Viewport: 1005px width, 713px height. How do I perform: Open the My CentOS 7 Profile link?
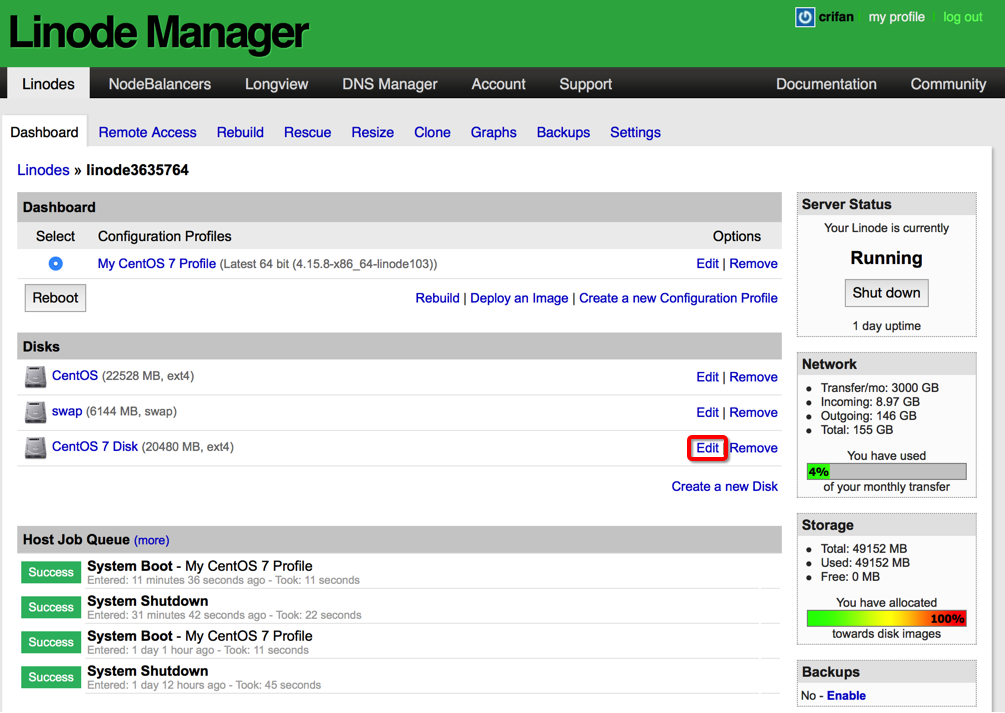pyautogui.click(x=156, y=264)
